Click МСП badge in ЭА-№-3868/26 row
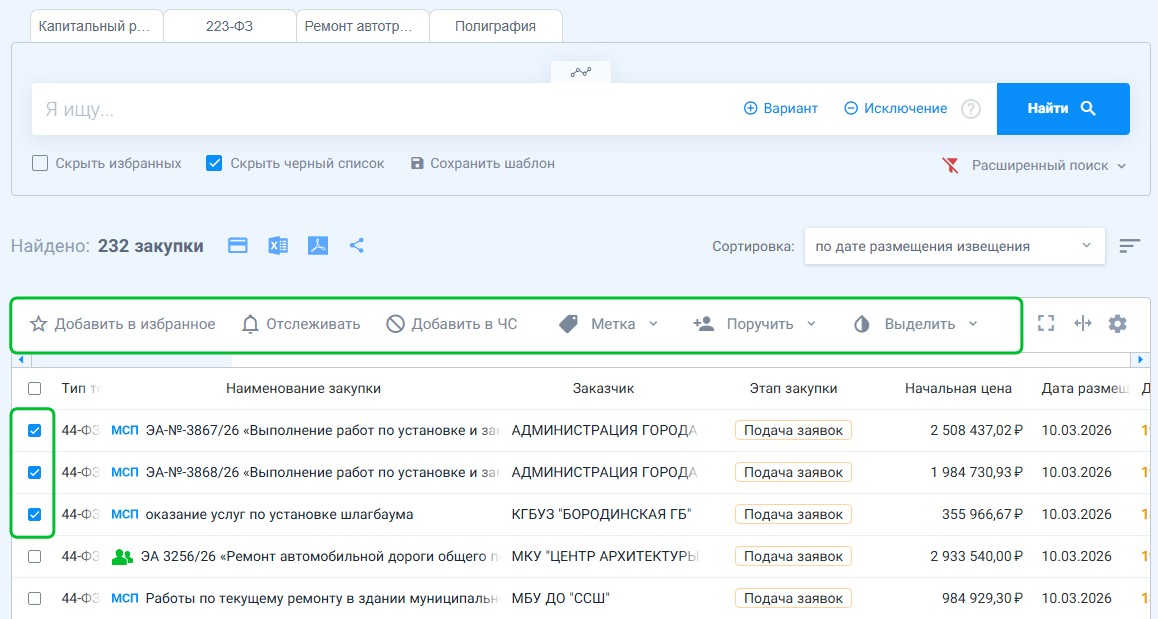This screenshot has width=1158, height=619. point(124,472)
